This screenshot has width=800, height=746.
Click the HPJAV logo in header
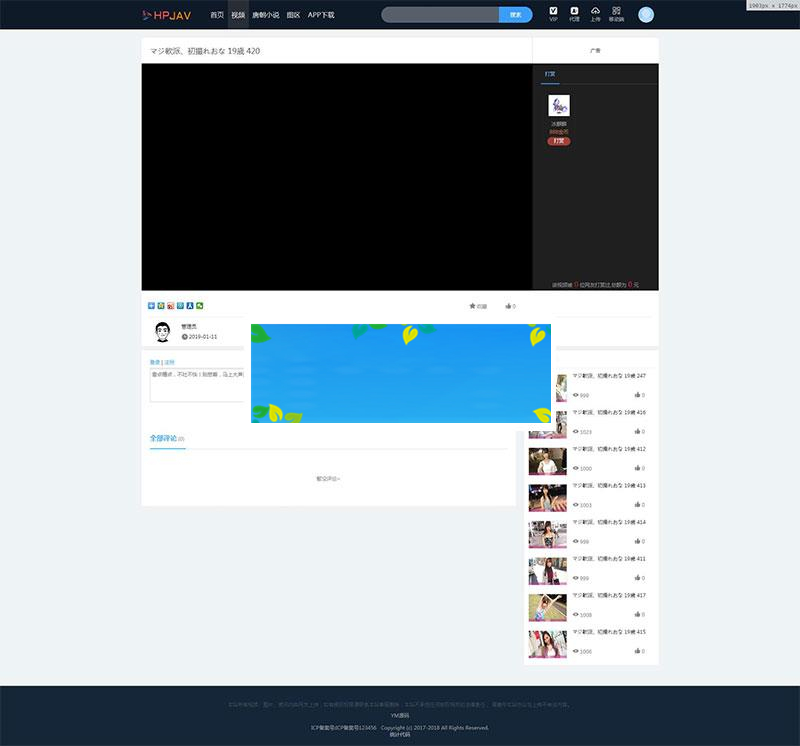[166, 15]
